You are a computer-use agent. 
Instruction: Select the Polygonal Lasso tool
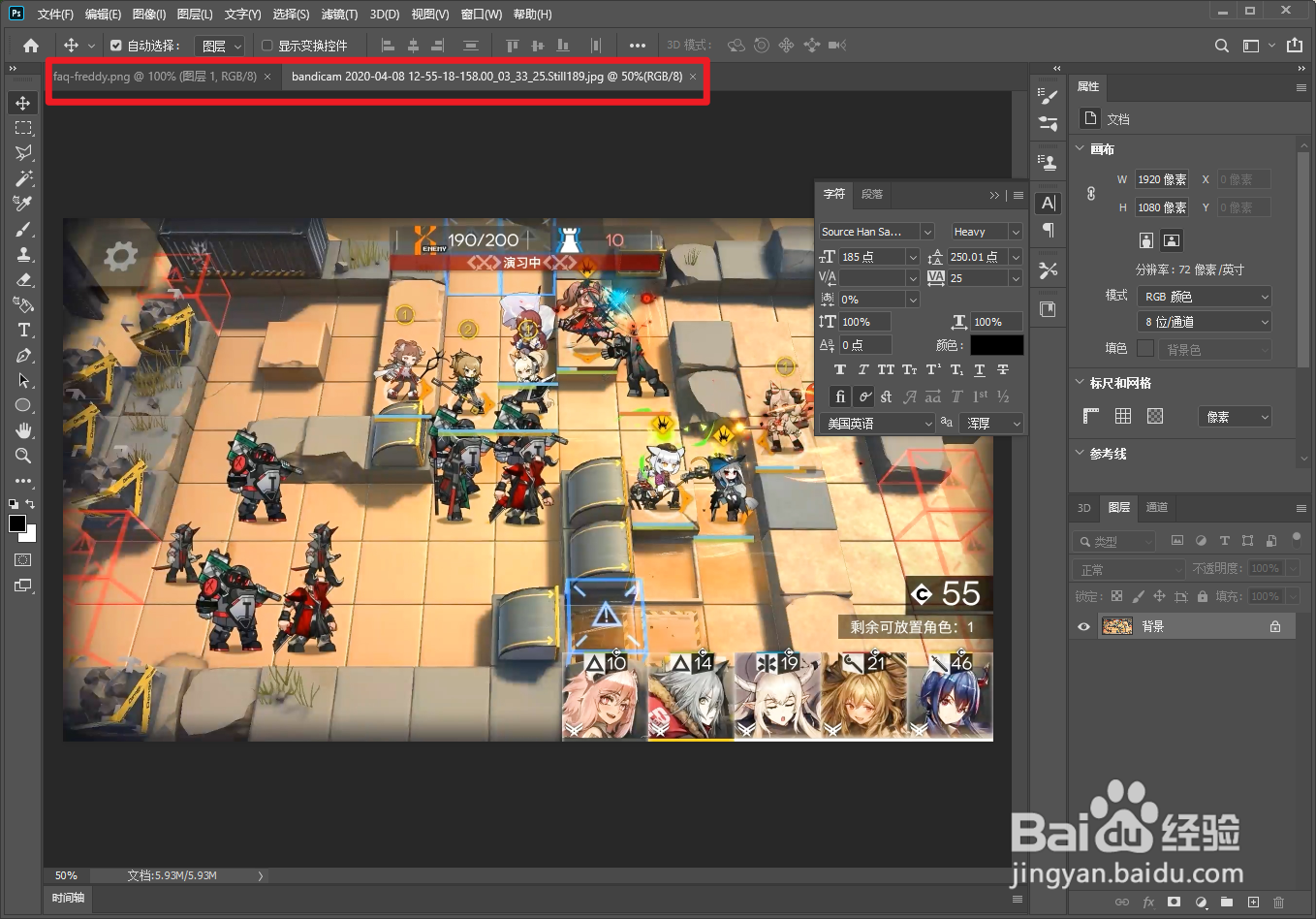pos(23,153)
